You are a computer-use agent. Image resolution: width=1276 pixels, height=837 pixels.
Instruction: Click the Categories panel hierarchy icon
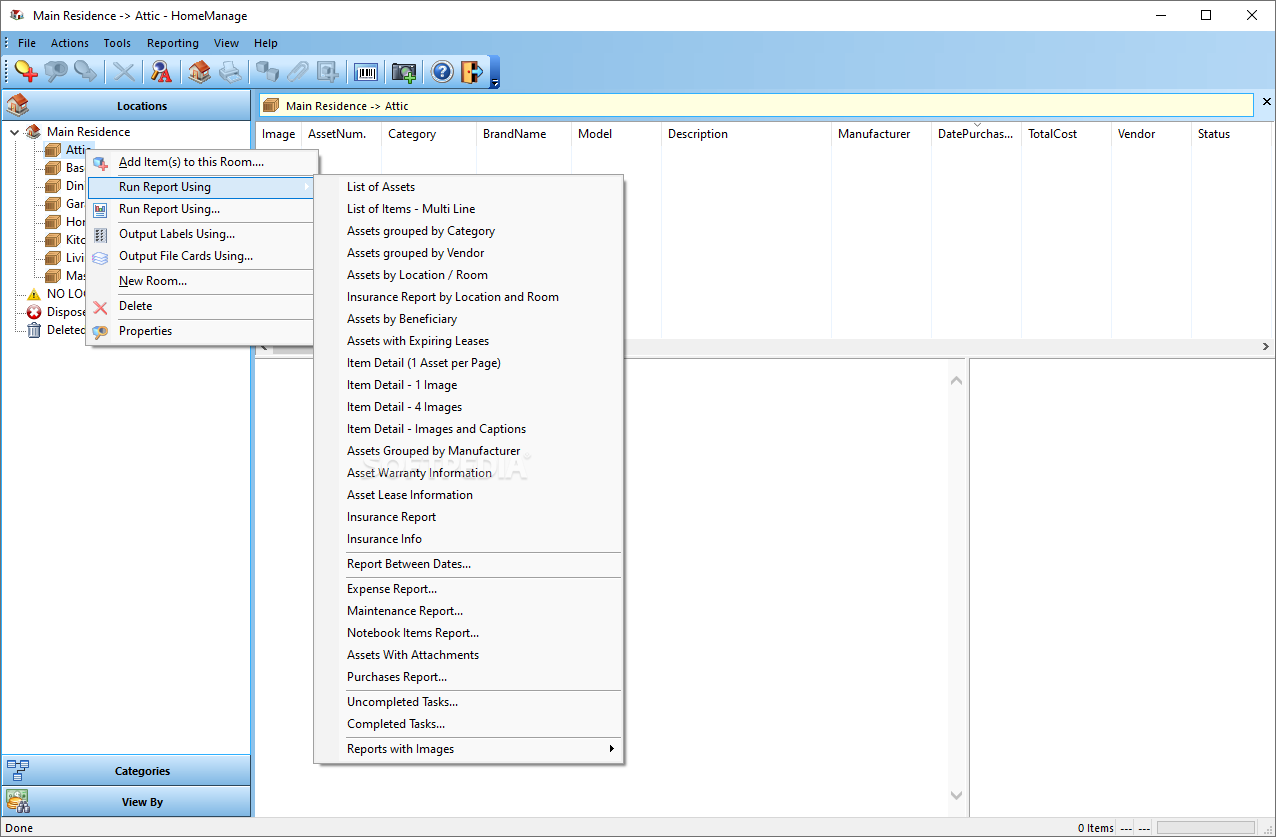[x=18, y=770]
